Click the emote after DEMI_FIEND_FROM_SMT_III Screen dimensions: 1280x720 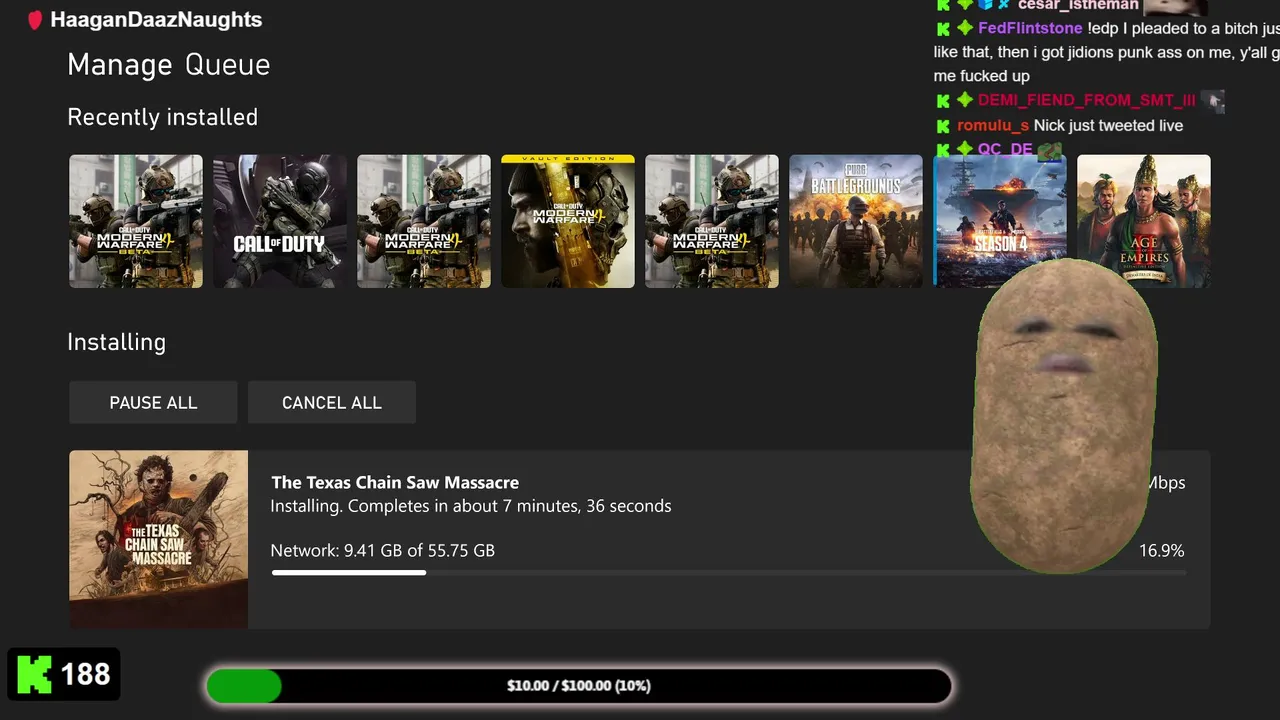(1212, 100)
